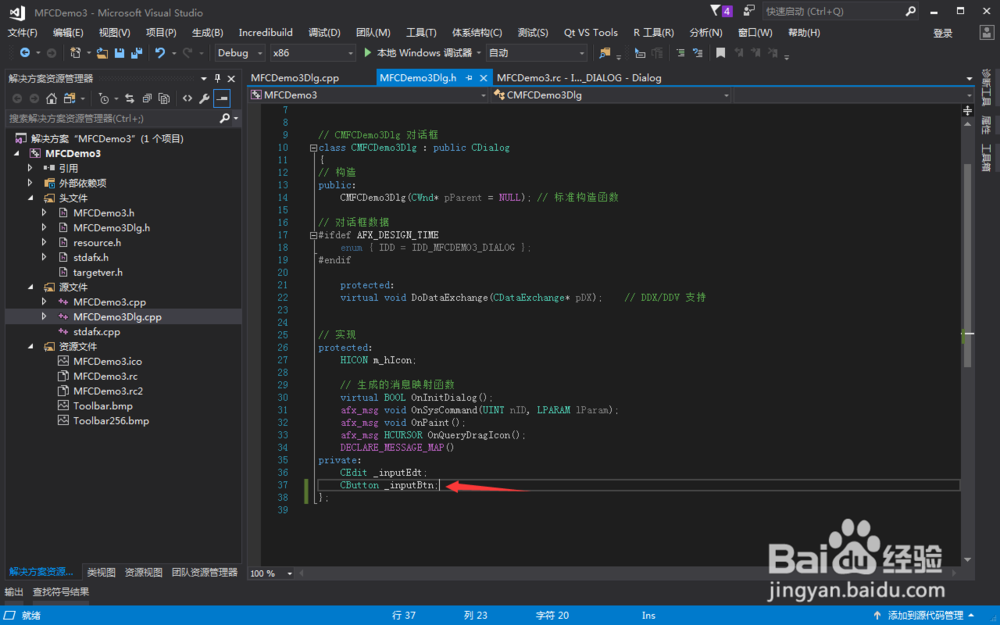Click the Uncomment selected lines icon
This screenshot has width=1000, height=625.
point(698,53)
